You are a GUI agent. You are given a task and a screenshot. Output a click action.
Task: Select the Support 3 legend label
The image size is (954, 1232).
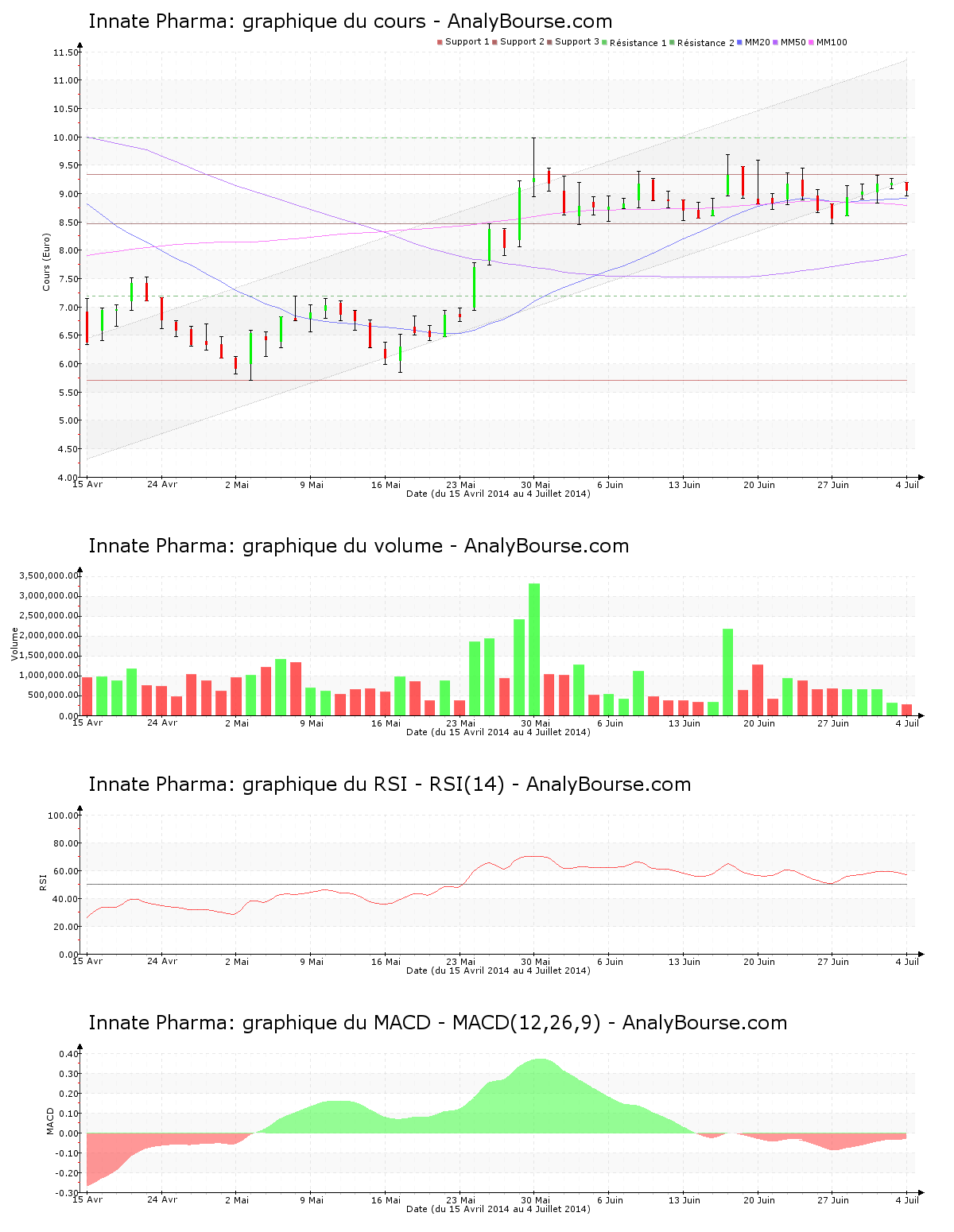tap(577, 42)
